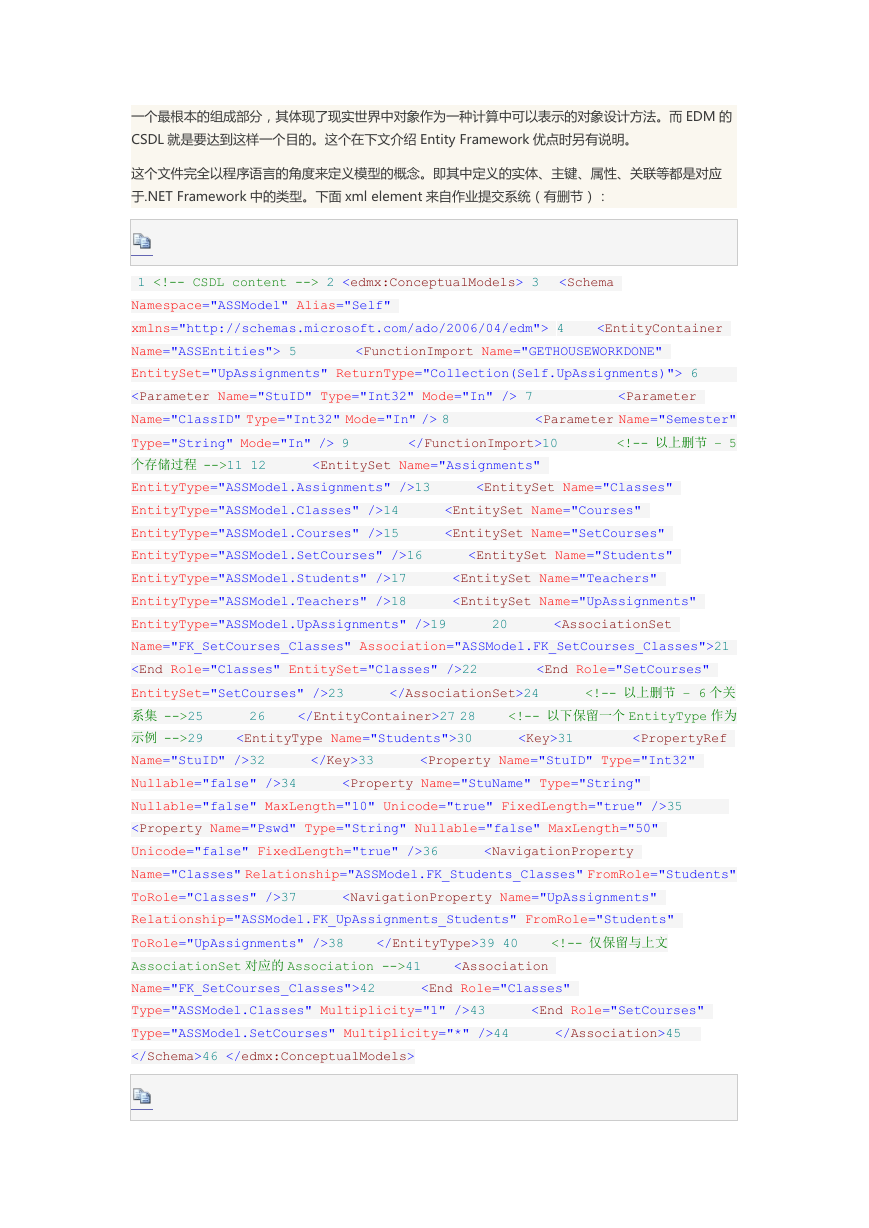Click the '<Association' tag on line 41
Screen dimensions: 869x1228
[502, 967]
